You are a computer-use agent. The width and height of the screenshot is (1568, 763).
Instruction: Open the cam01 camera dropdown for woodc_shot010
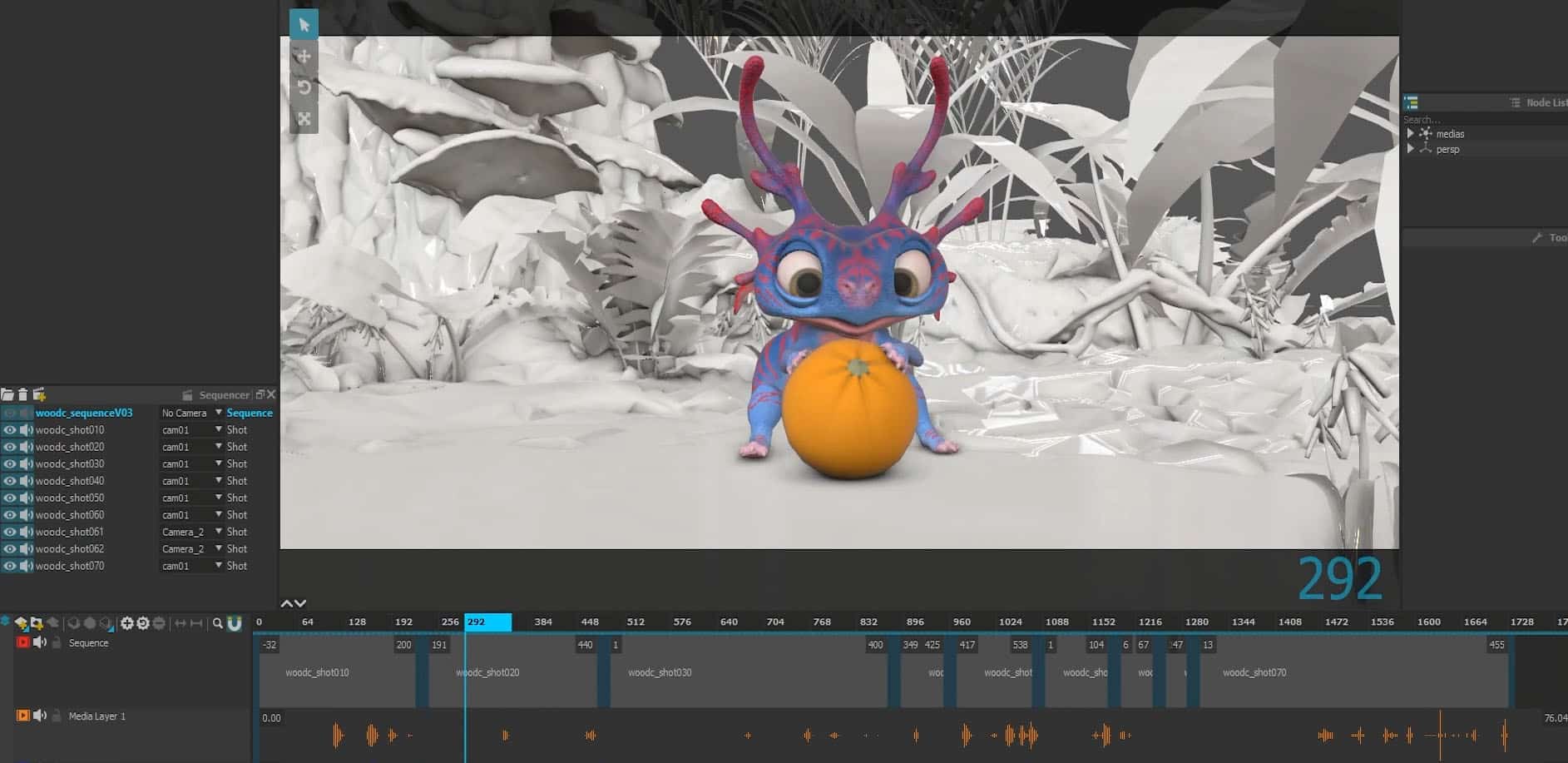(190, 429)
